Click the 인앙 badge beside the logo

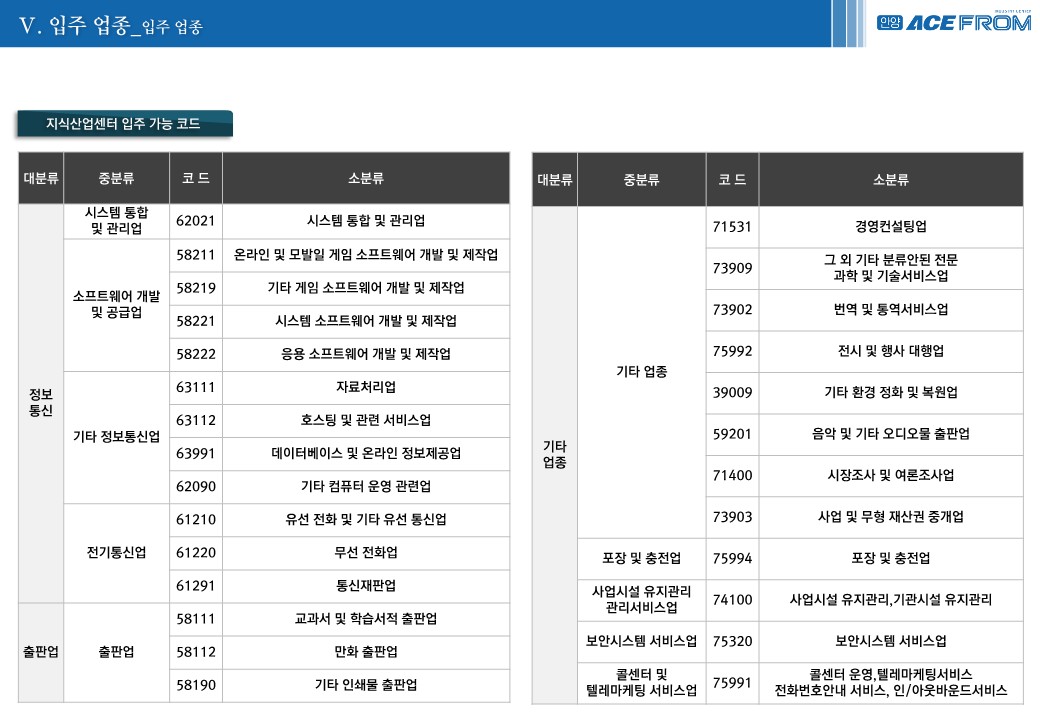[889, 23]
